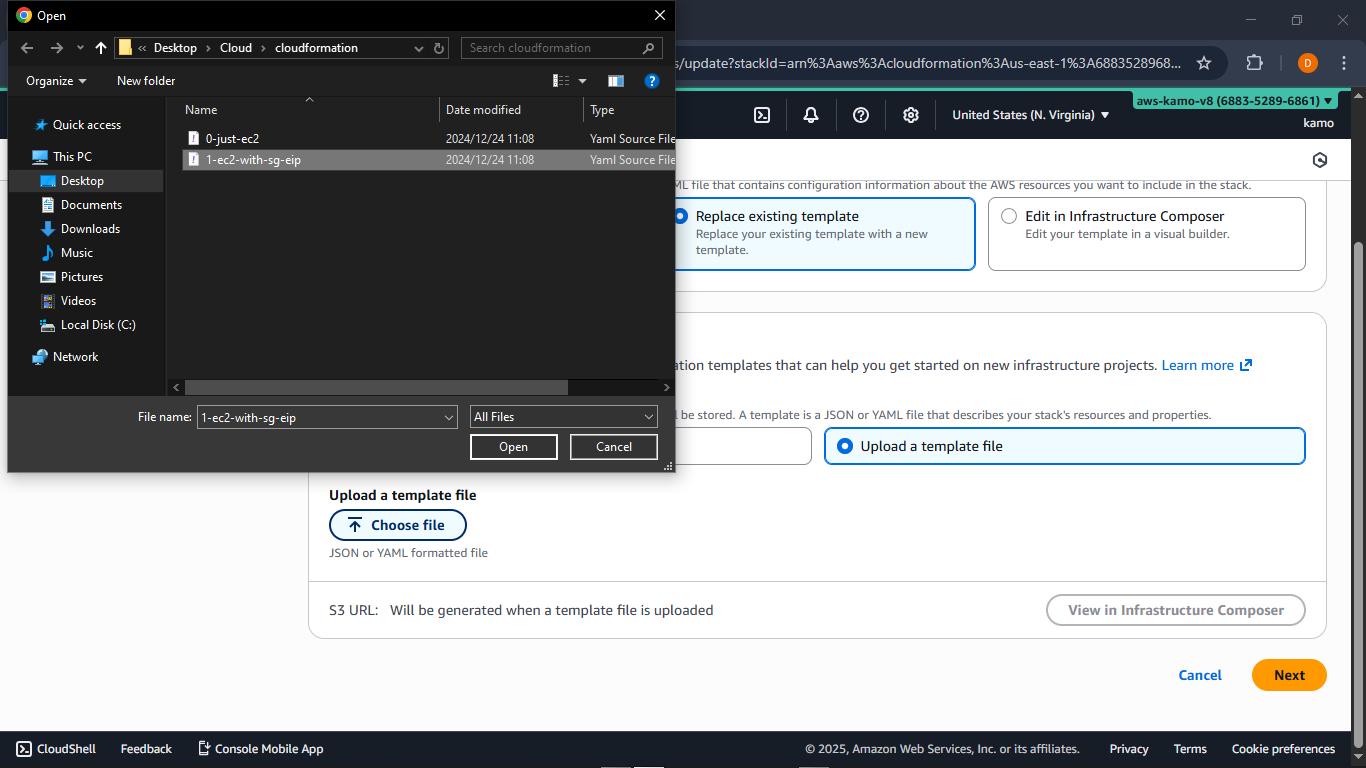Click the blue Get Help icon in the dialog
1366x768 pixels.
[652, 81]
